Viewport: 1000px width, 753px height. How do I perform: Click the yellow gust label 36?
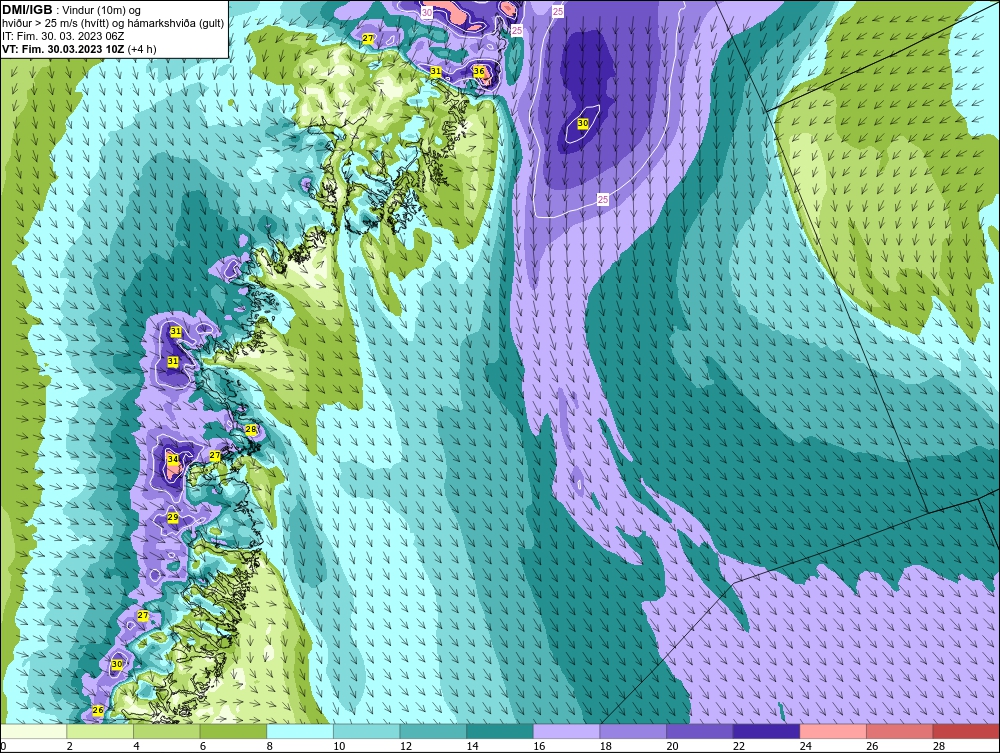tap(479, 71)
